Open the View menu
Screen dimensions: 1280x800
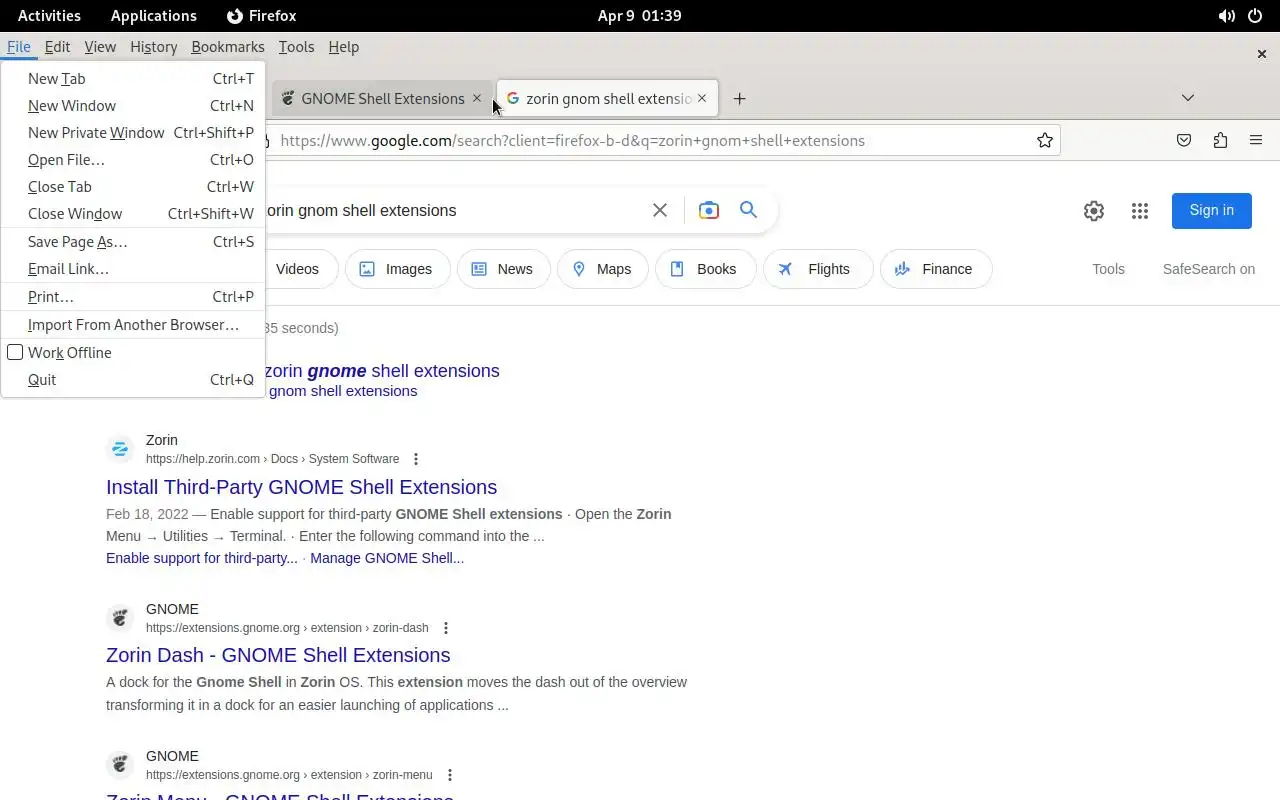(x=100, y=47)
